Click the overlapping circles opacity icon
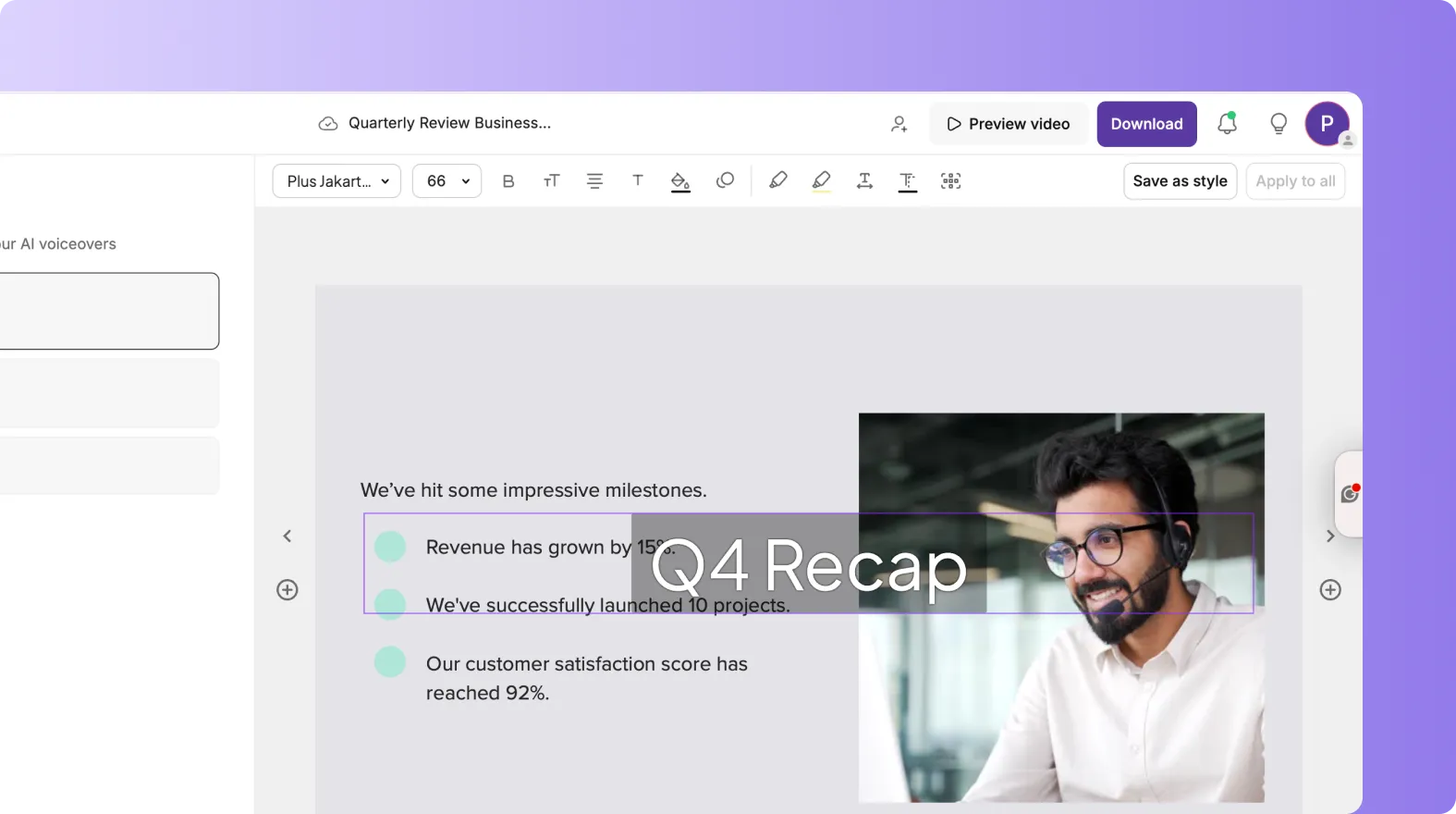This screenshot has width=1456, height=814. 725,180
